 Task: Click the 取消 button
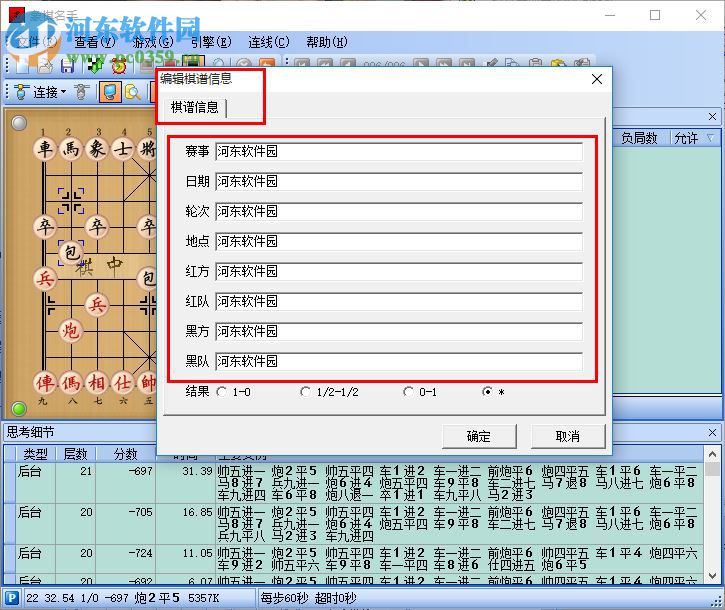(x=568, y=436)
